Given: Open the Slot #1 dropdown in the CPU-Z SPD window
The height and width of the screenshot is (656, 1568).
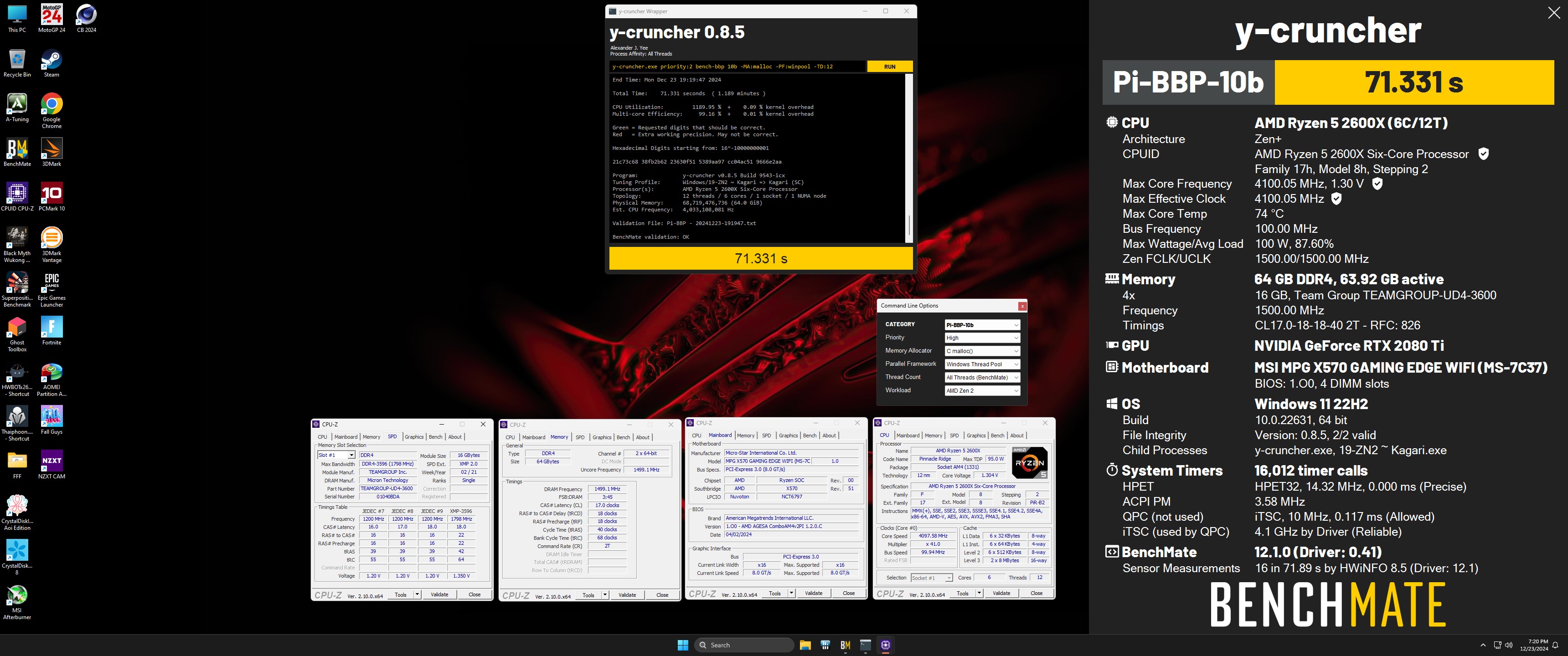Looking at the screenshot, I should coord(336,455).
